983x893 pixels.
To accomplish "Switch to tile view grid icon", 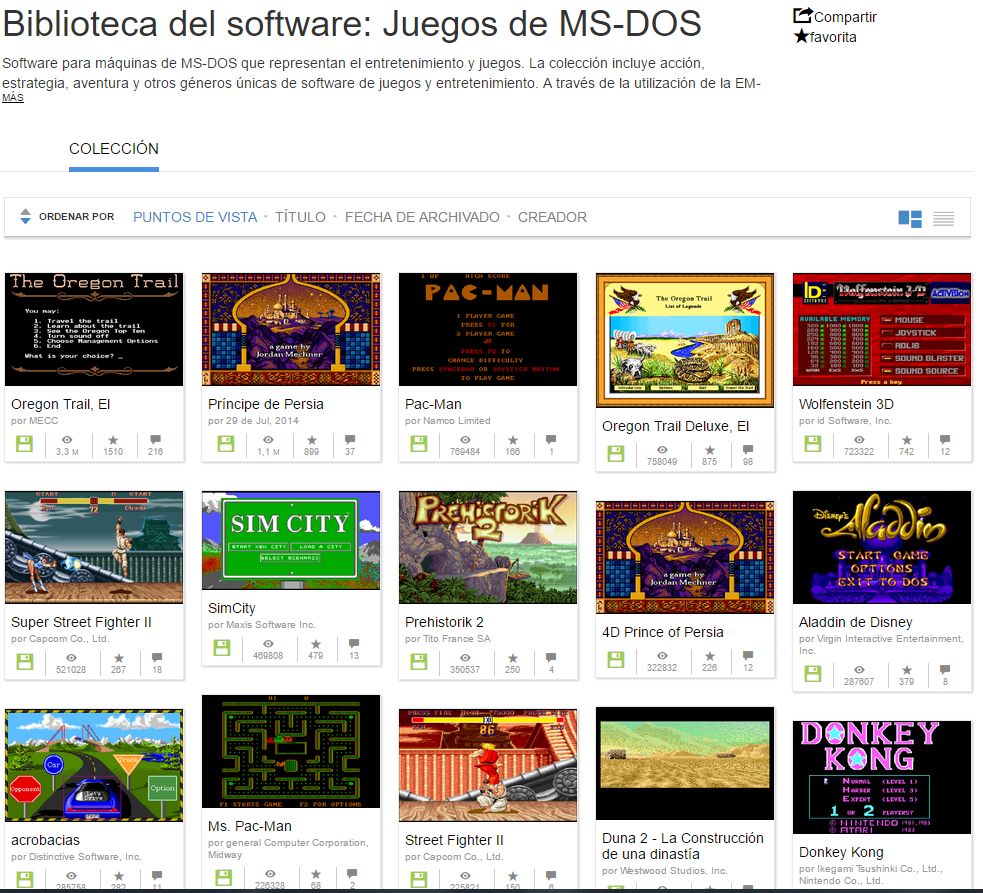I will [910, 216].
